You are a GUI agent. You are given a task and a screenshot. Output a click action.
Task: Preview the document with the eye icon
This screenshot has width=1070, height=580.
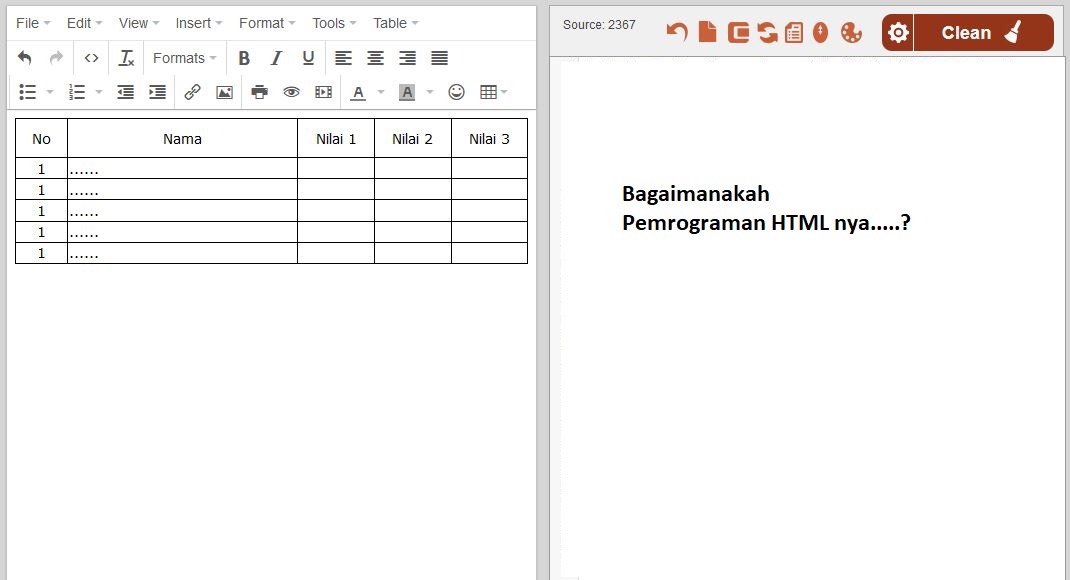point(290,91)
